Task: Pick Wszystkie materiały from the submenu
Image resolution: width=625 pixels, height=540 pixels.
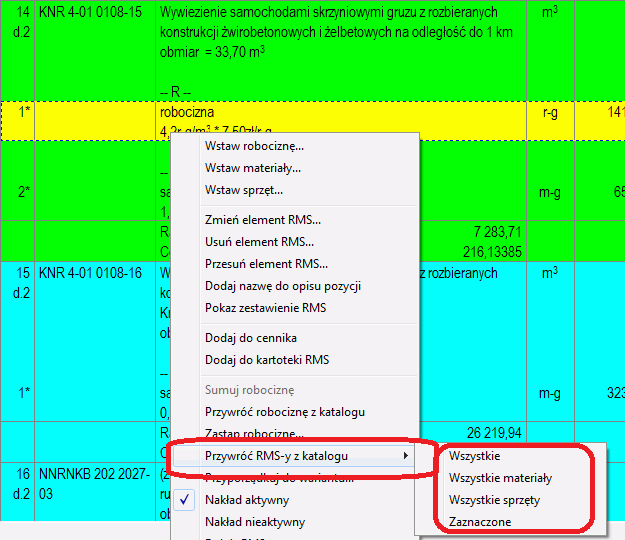Action: click(500, 478)
